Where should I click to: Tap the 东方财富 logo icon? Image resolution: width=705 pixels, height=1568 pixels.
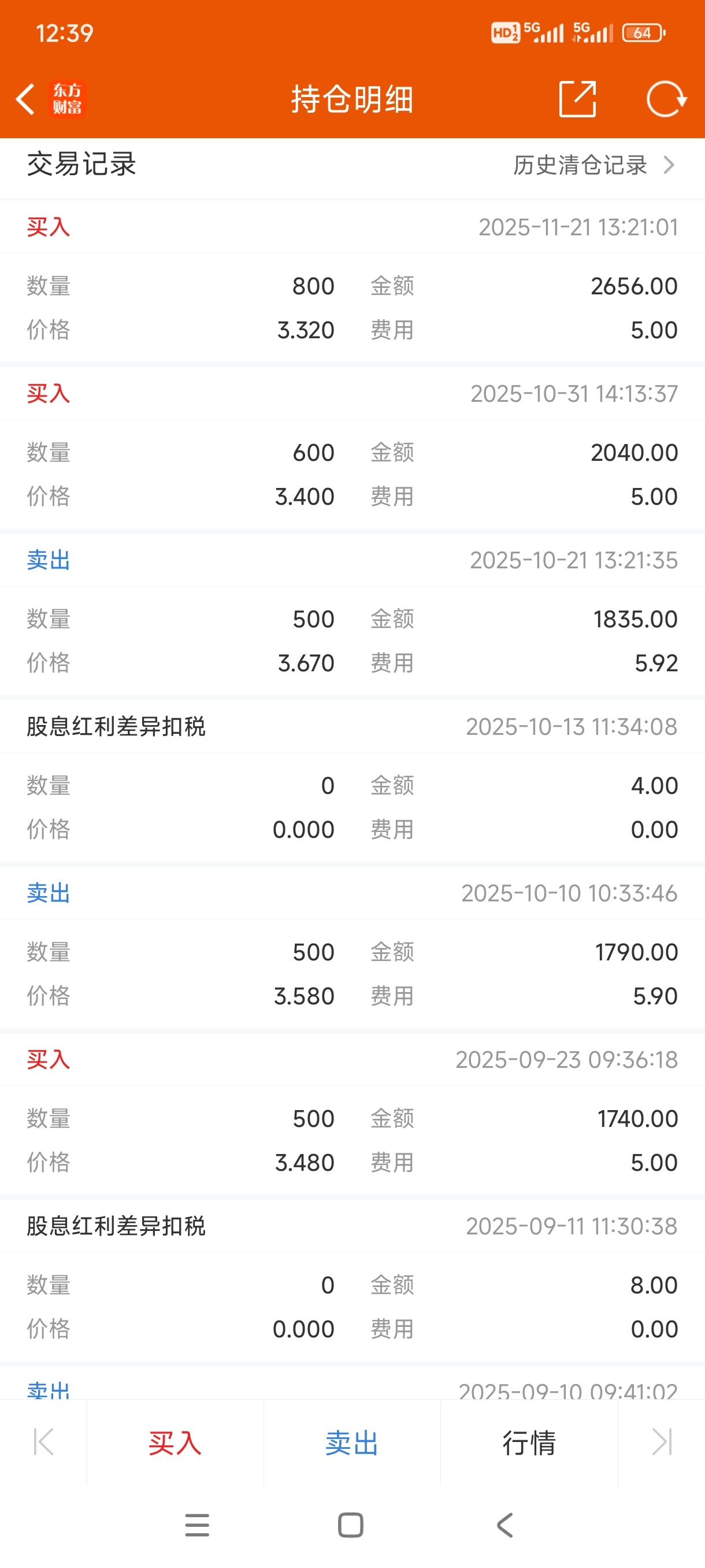[x=67, y=99]
